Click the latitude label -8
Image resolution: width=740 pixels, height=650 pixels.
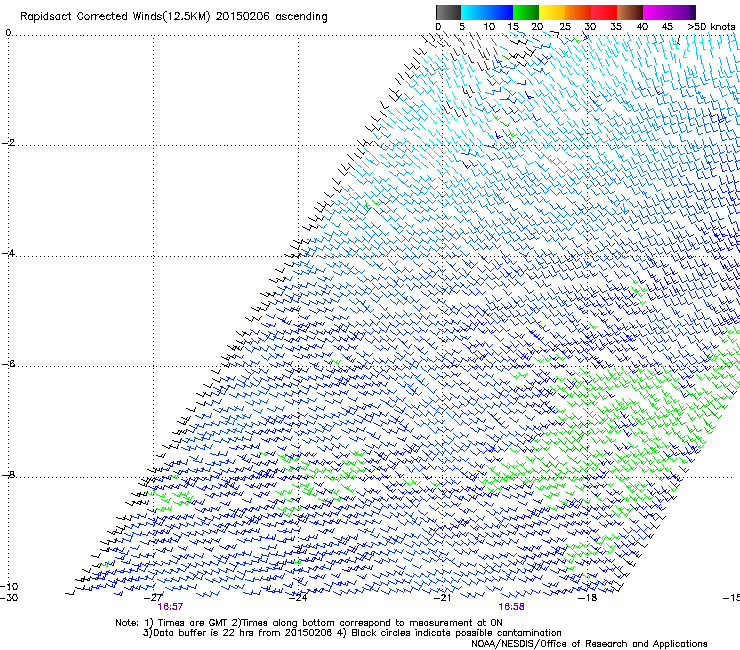click(8, 474)
